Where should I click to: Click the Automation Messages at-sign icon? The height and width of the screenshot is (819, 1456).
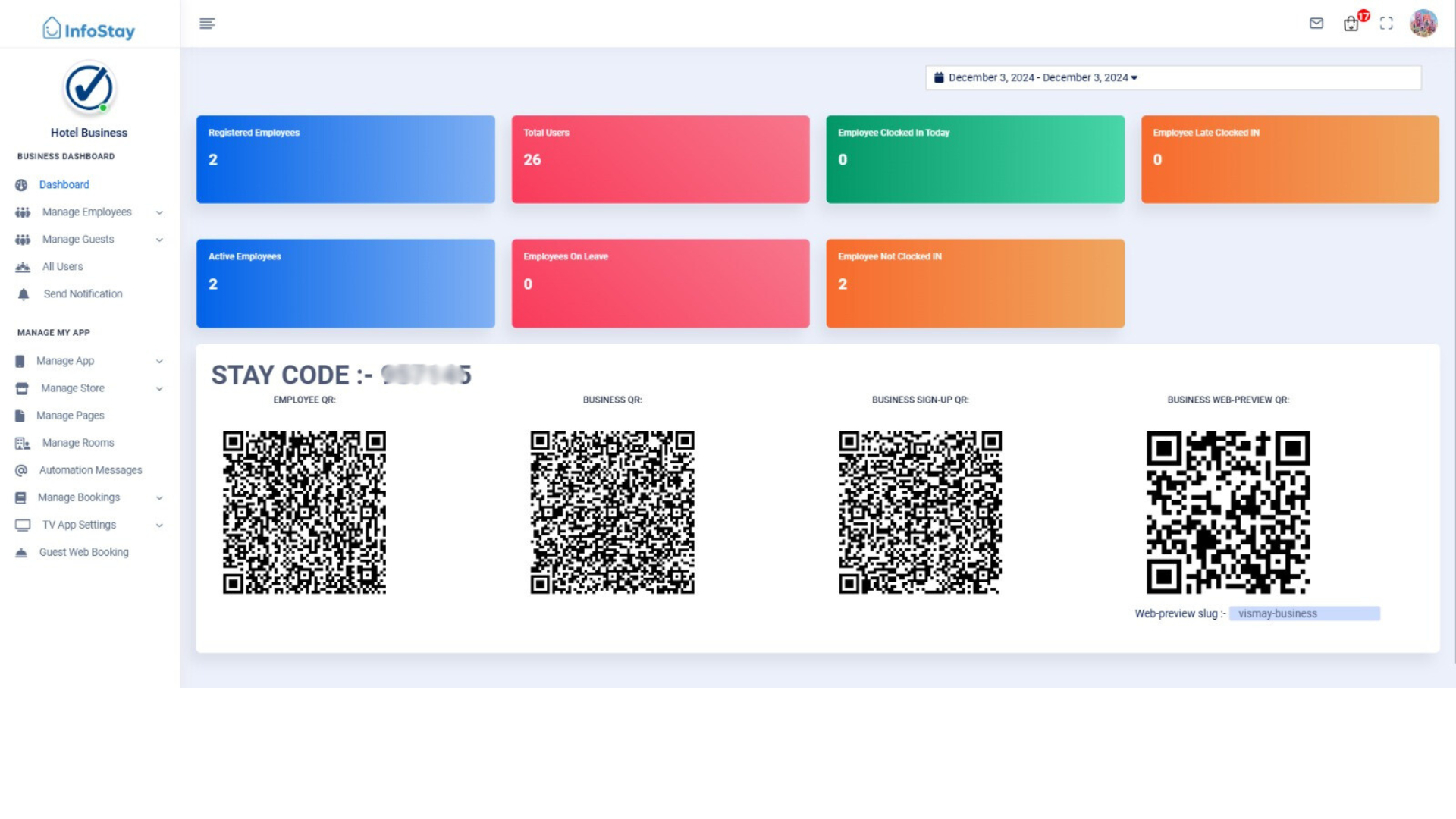pos(21,470)
